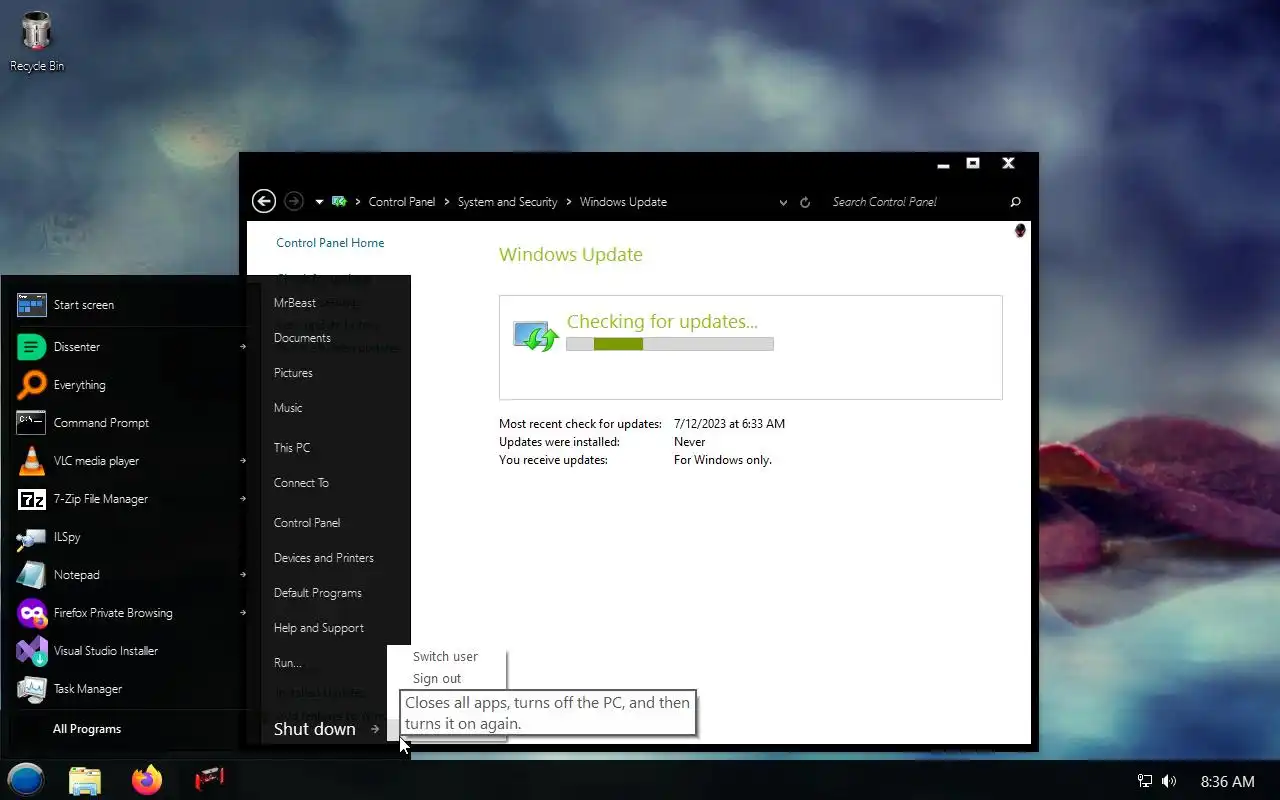1280x800 pixels.
Task: Click the Control Panel address bar icon
Action: 340,201
